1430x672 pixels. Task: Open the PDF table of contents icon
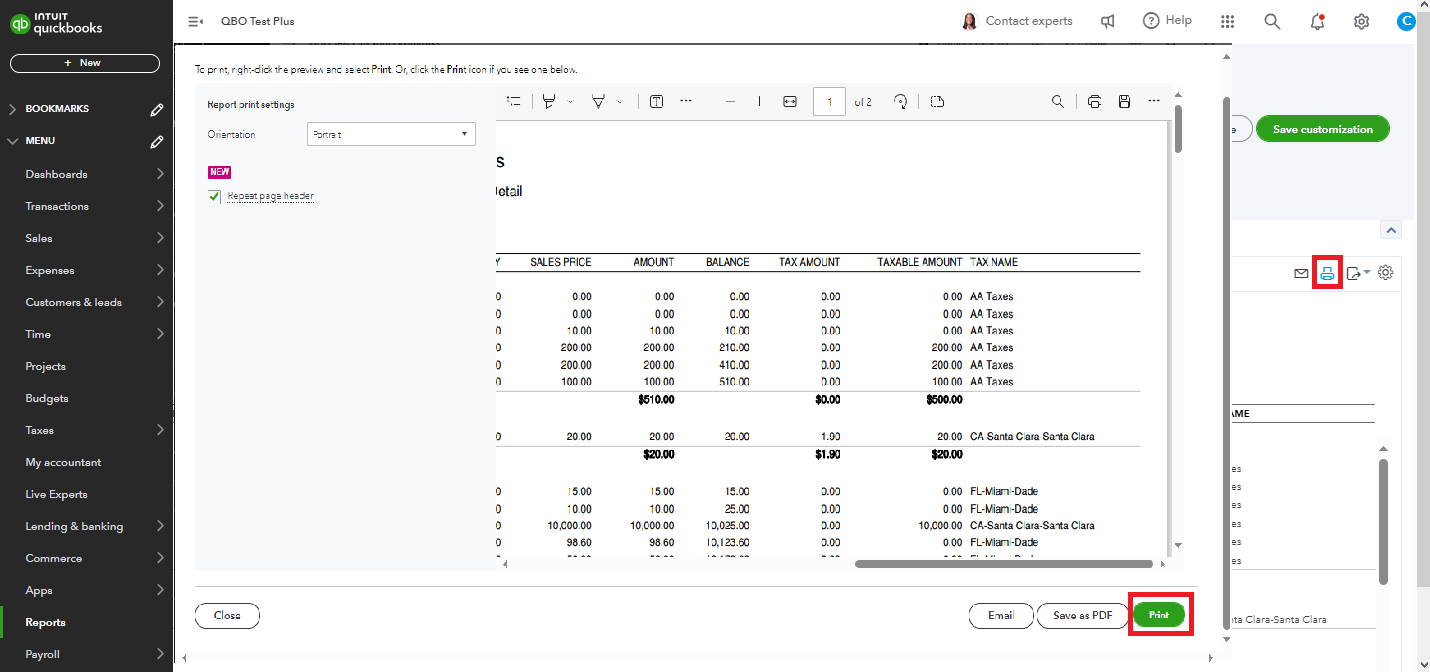[514, 101]
